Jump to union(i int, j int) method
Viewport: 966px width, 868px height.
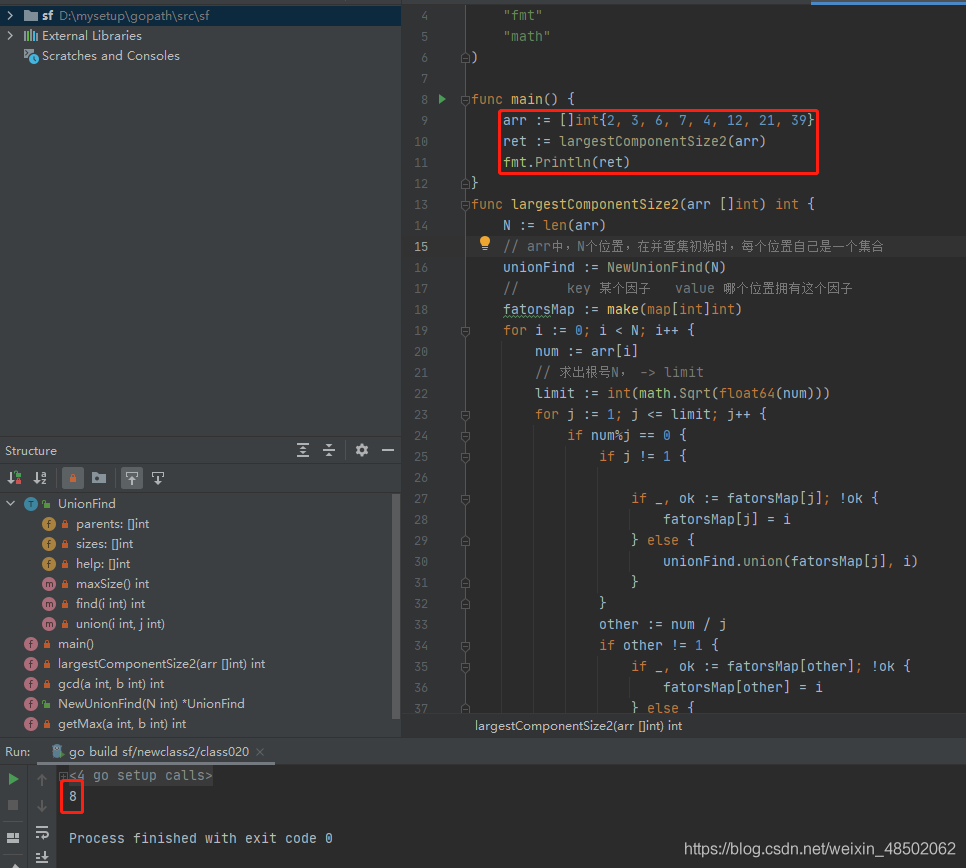[x=120, y=624]
